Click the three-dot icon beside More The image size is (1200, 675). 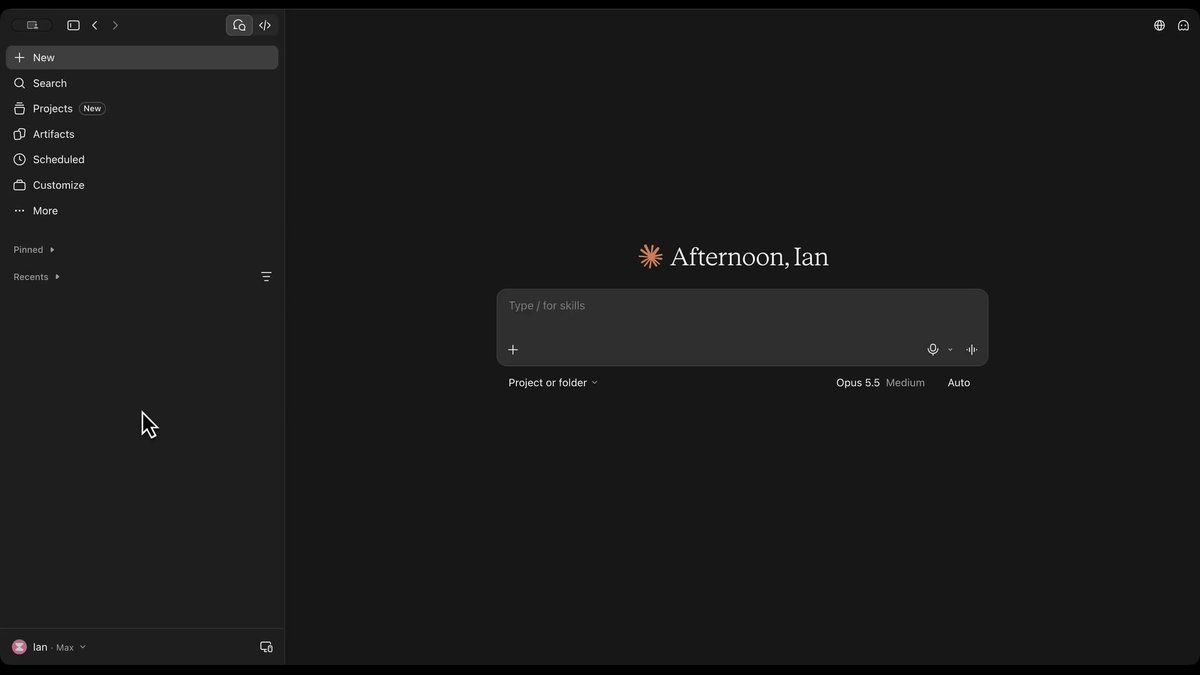coord(19,211)
